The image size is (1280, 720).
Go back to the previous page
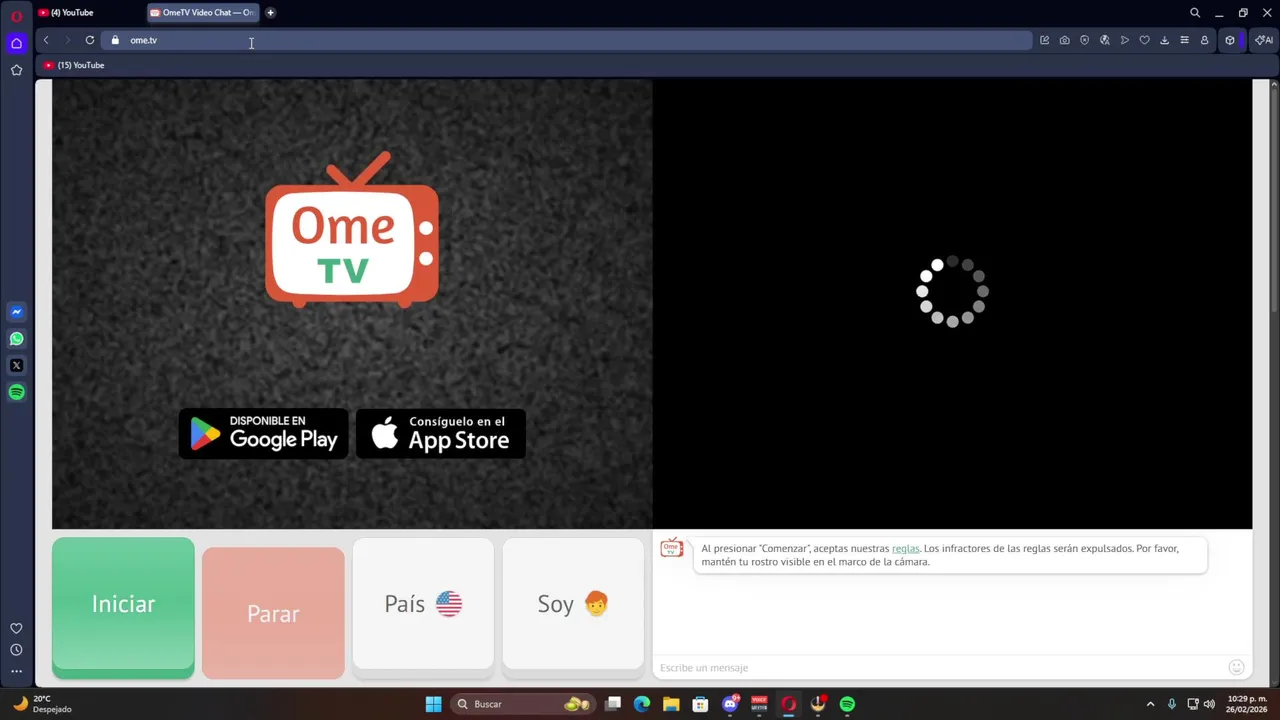point(46,40)
